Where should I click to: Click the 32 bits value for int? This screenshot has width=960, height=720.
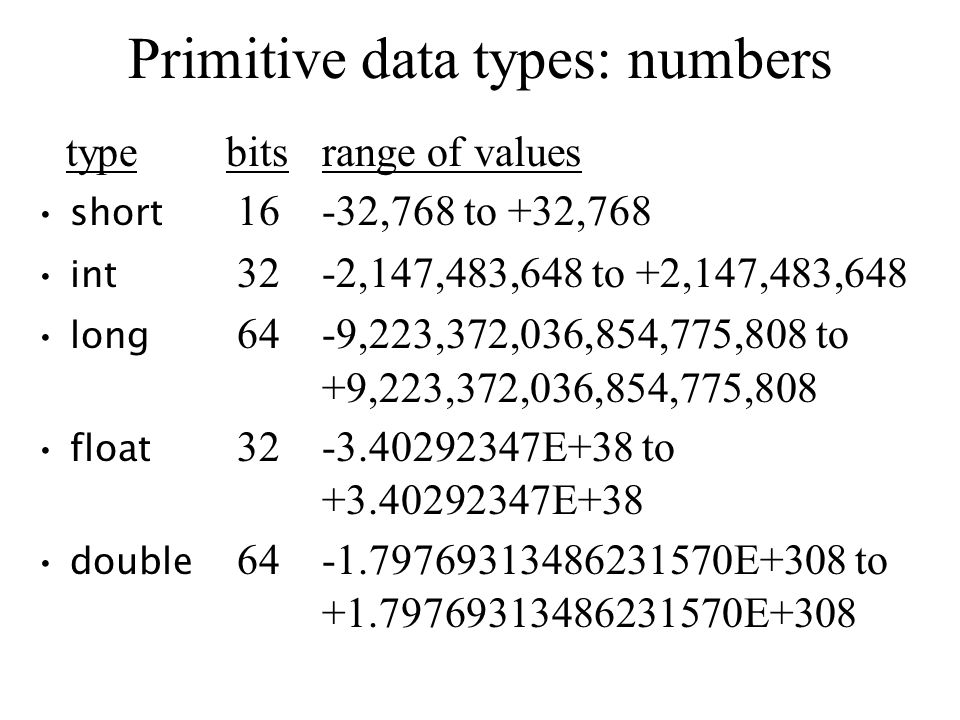pos(258,273)
